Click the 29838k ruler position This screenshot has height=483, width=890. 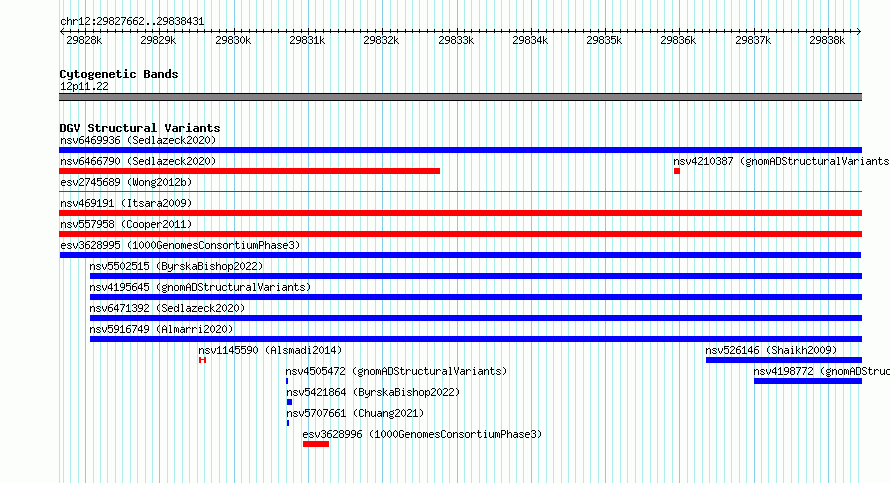click(827, 40)
